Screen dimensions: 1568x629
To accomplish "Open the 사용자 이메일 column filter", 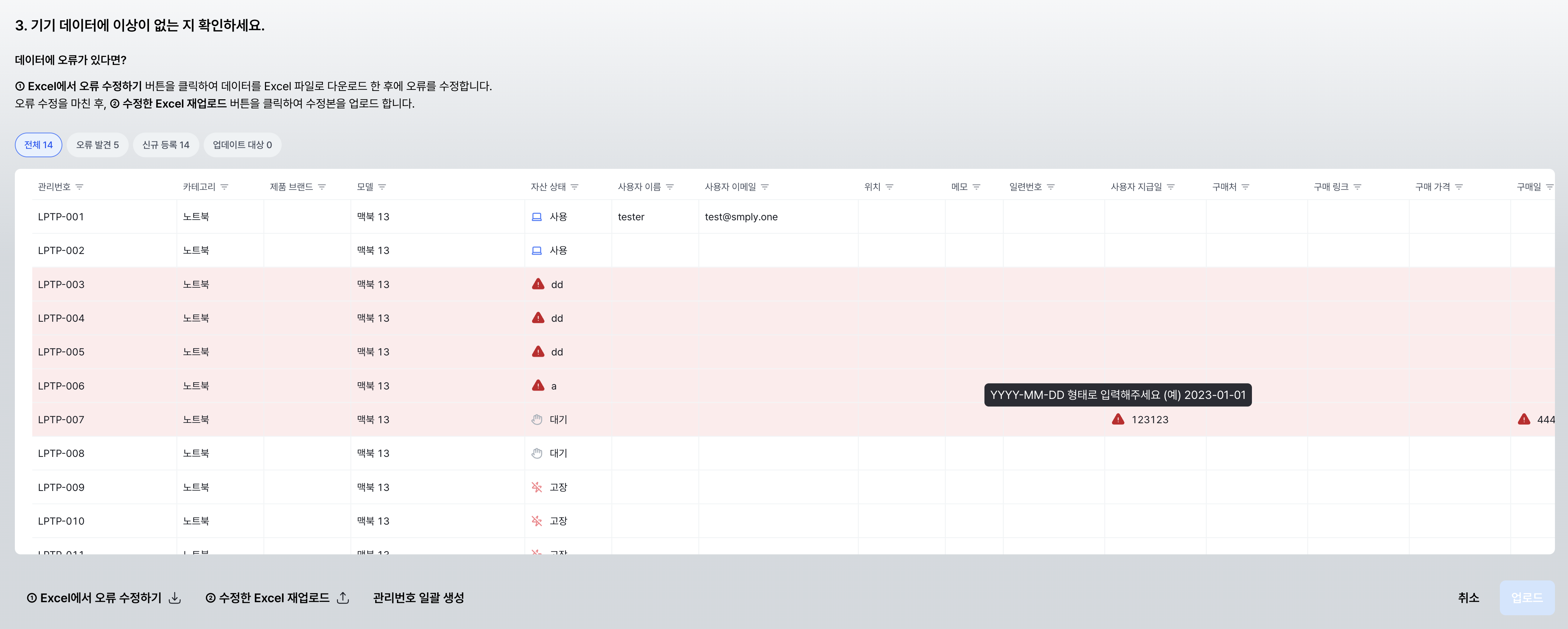I will [x=765, y=187].
